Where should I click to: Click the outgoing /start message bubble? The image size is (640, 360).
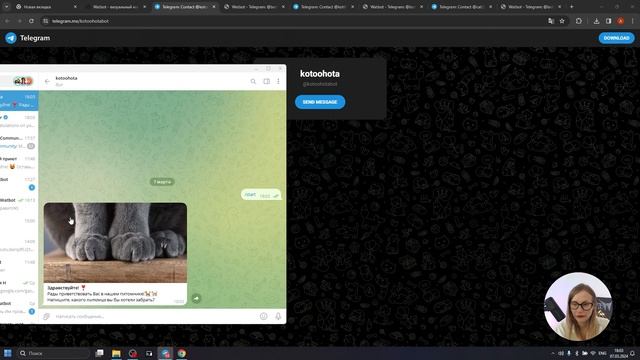click(x=261, y=195)
